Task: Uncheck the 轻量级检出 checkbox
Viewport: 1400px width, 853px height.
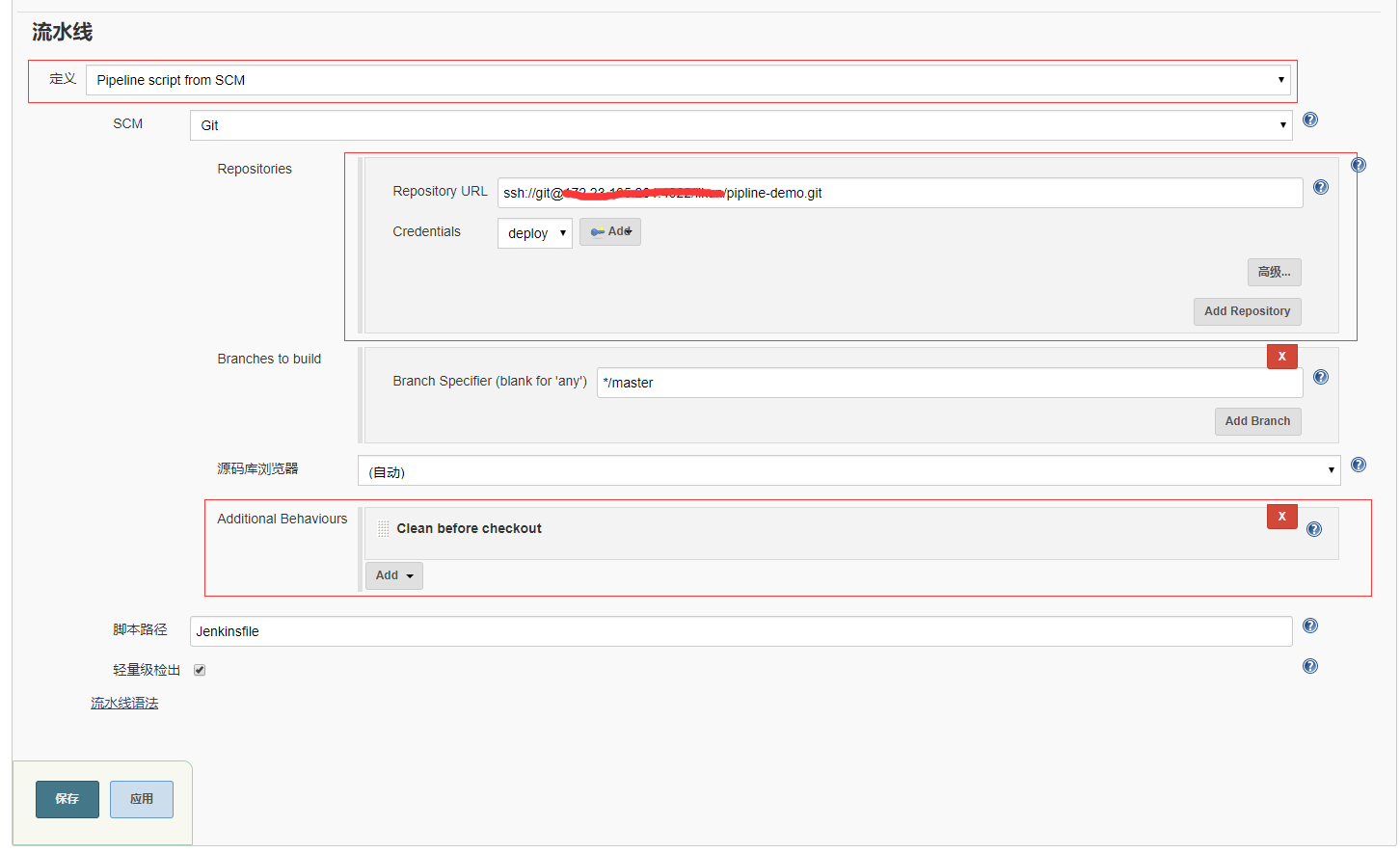Action: coord(199,670)
